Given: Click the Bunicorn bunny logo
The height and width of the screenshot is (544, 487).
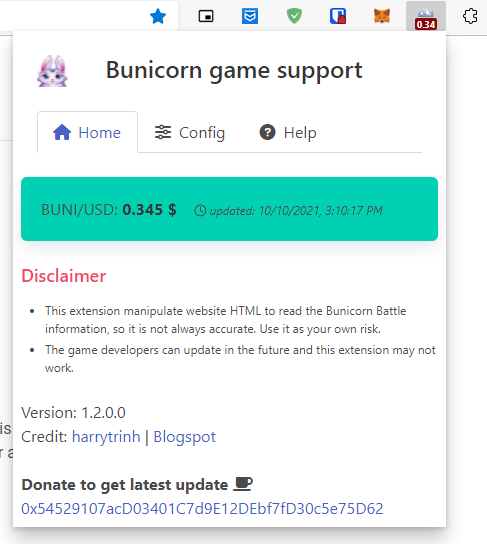Looking at the screenshot, I should point(52,71).
